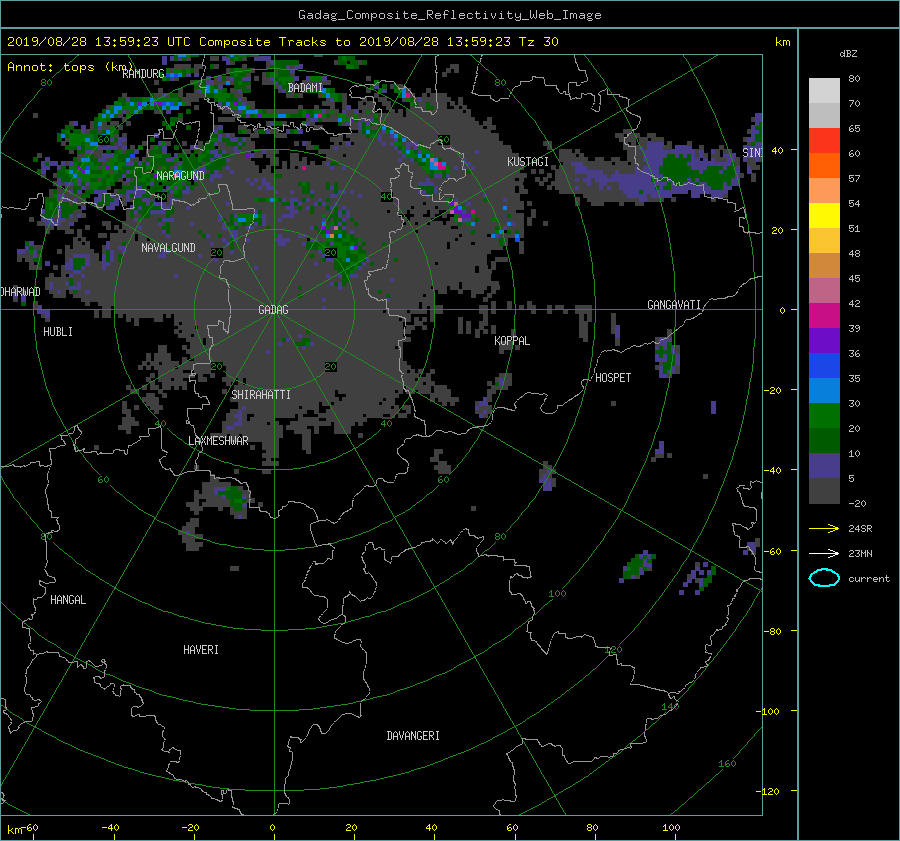Click the HUBLI town label
Image resolution: width=900 pixels, height=841 pixels.
(58, 332)
